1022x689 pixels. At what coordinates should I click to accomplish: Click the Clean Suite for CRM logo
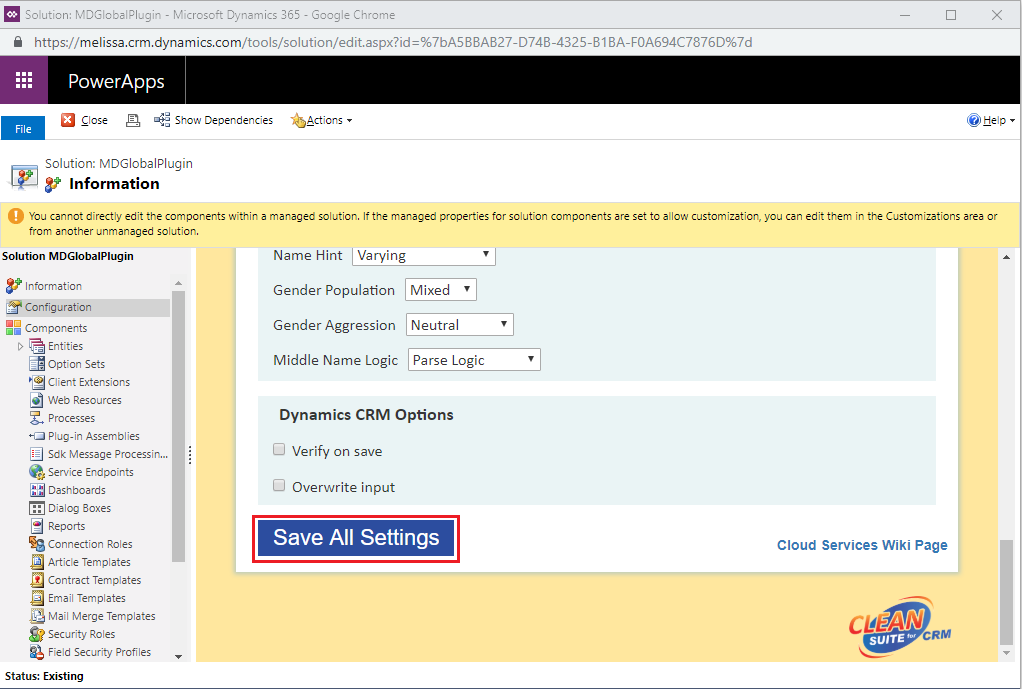click(899, 626)
